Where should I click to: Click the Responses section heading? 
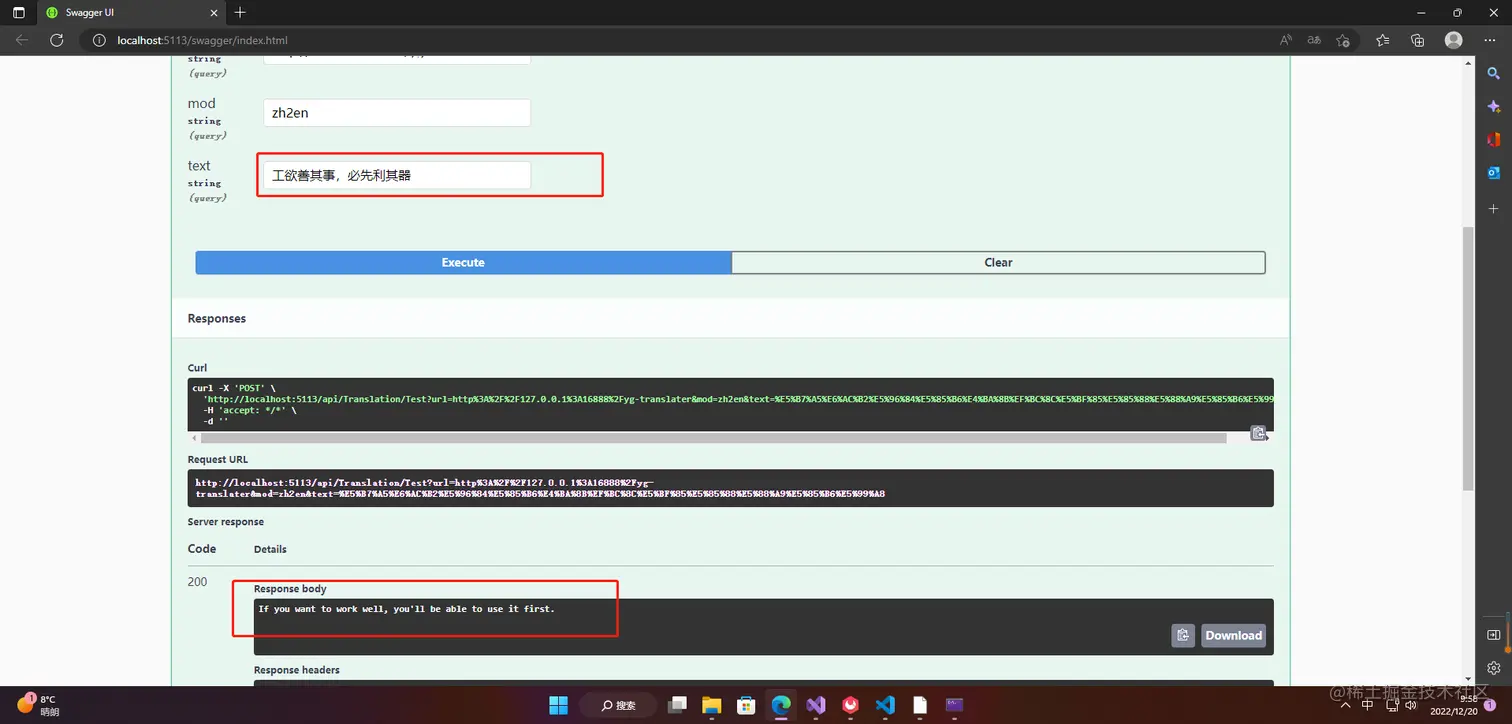coord(217,318)
